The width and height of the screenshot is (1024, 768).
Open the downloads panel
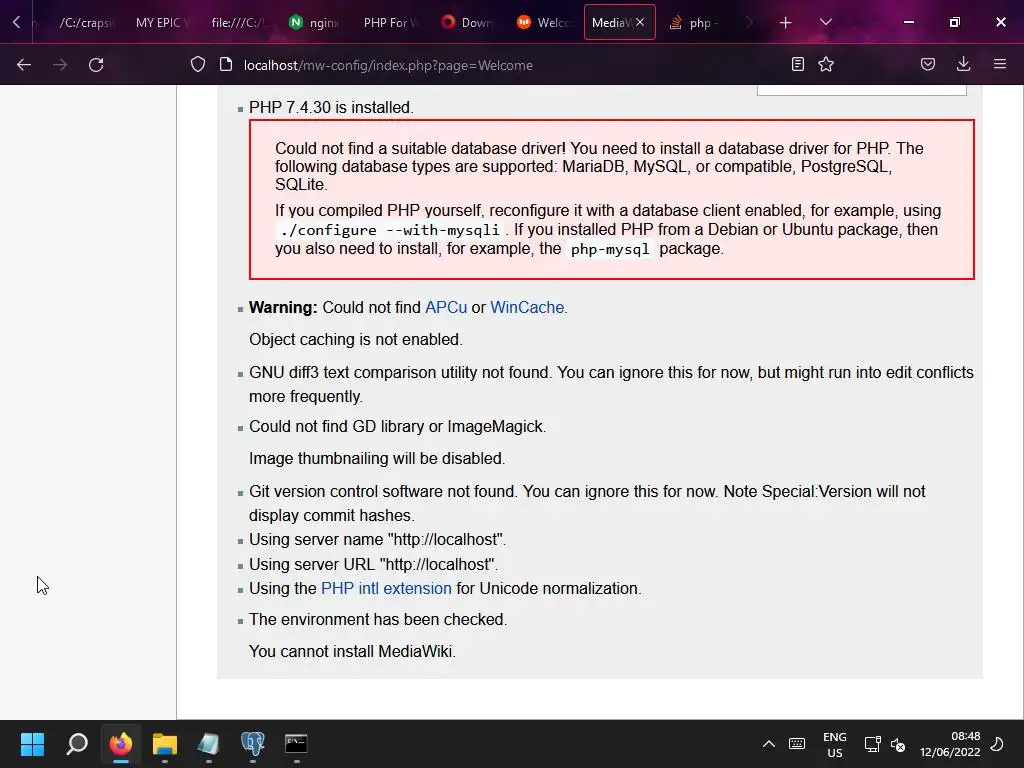point(963,64)
